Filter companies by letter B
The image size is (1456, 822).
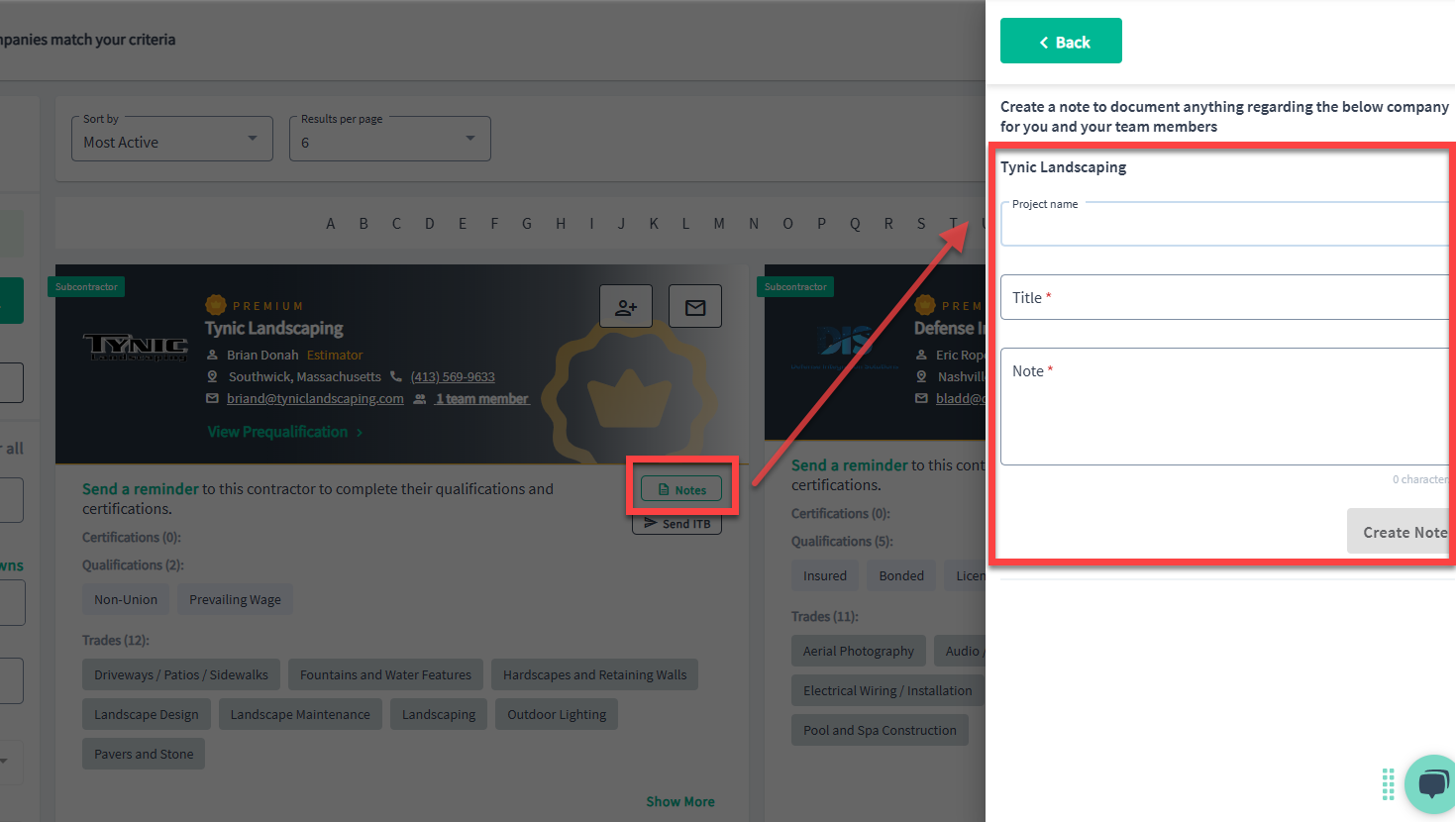[x=364, y=224]
